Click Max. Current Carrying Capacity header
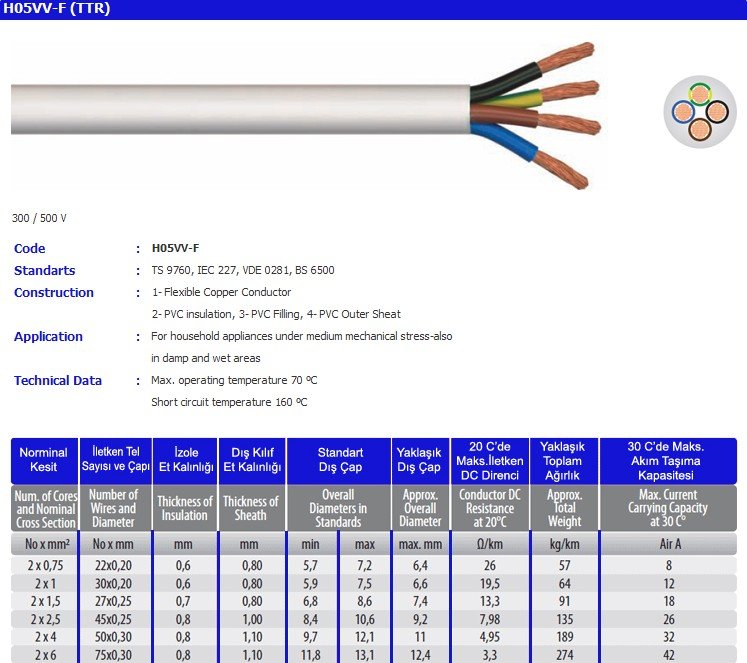747x663 pixels. [x=667, y=508]
